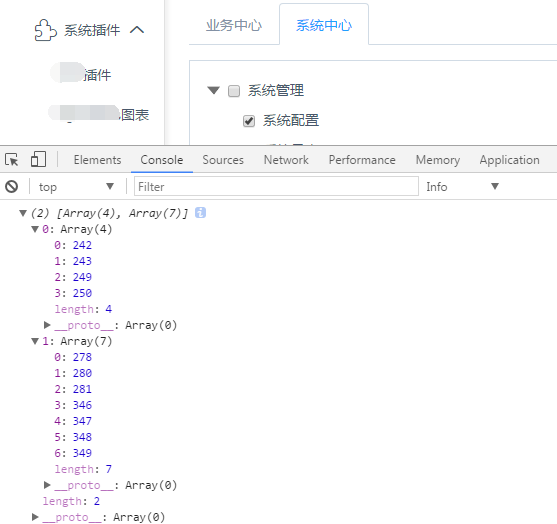Click the console Filter input field
The width and height of the screenshot is (557, 524).
click(x=276, y=186)
